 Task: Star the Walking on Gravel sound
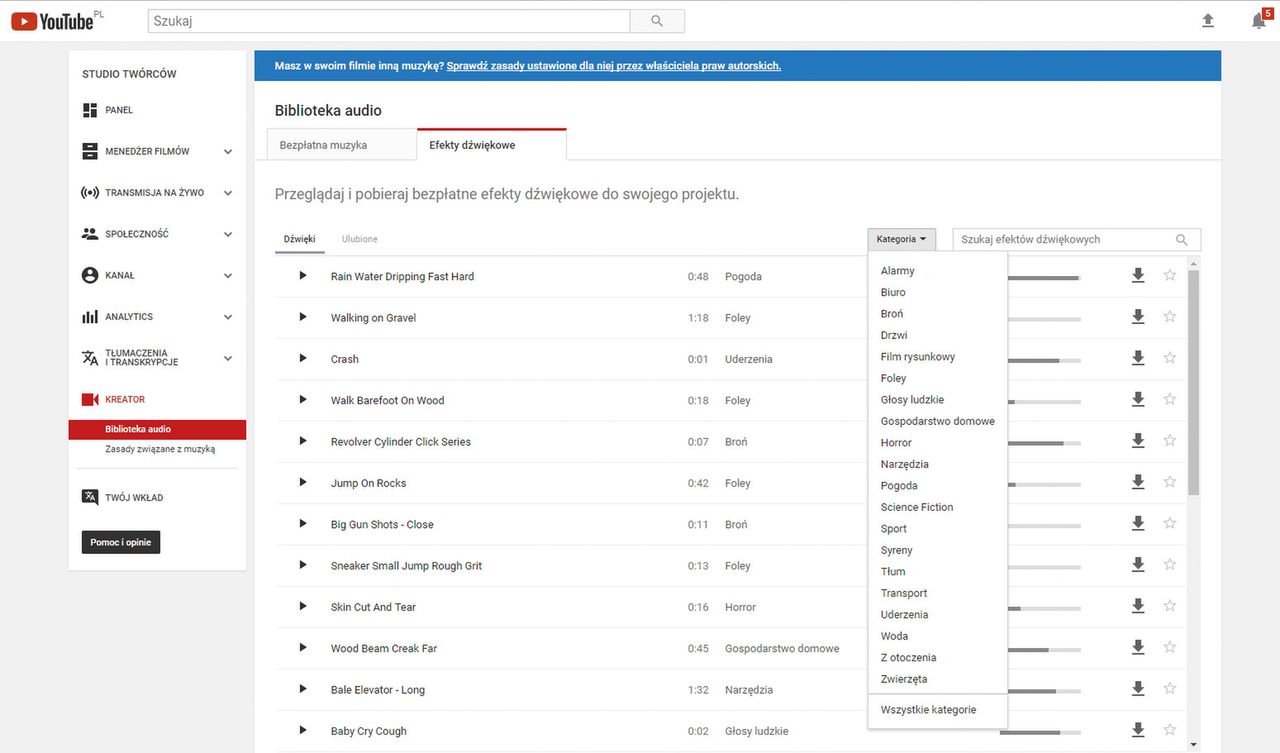(x=1170, y=316)
